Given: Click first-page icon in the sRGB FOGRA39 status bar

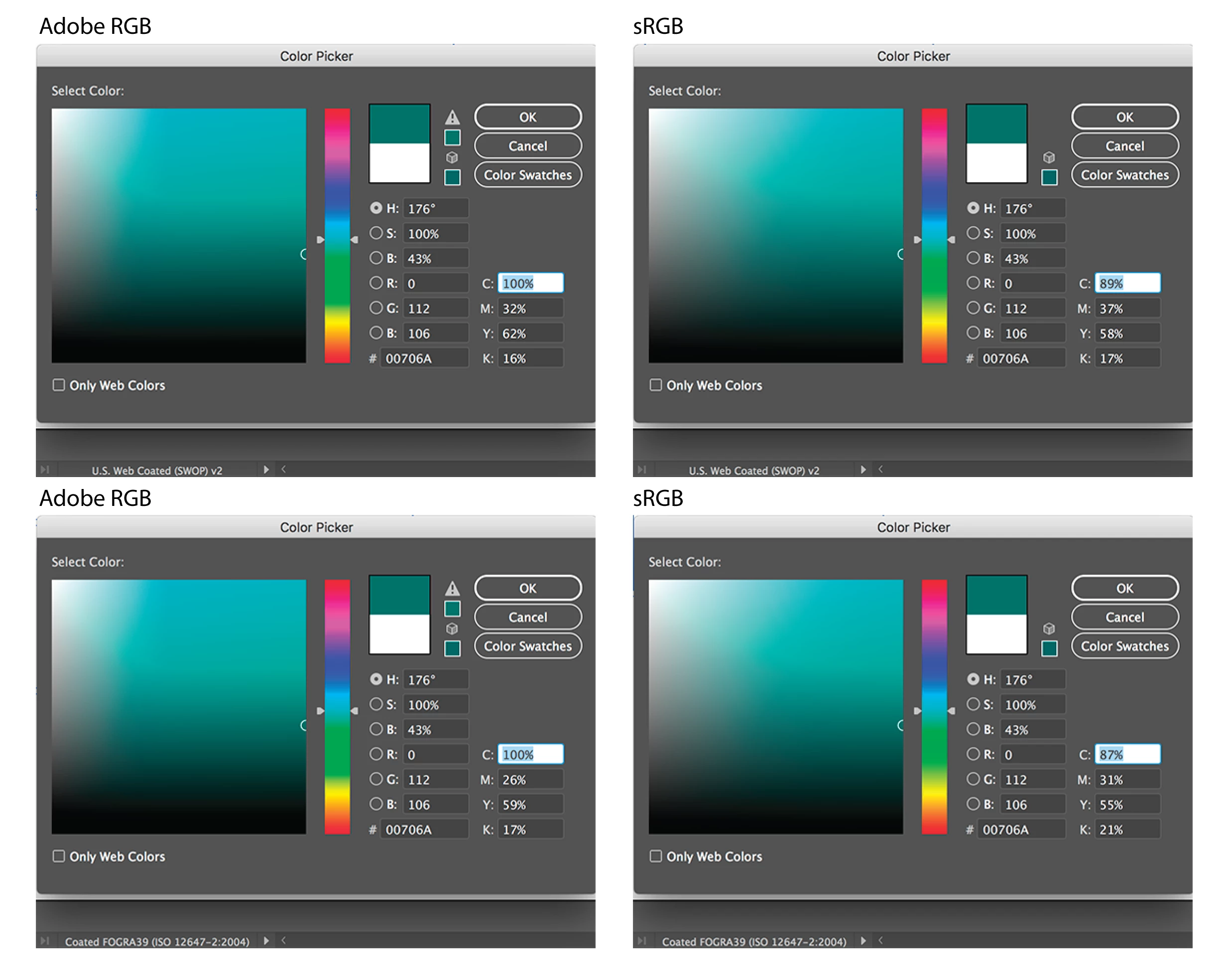Looking at the screenshot, I should (x=642, y=941).
